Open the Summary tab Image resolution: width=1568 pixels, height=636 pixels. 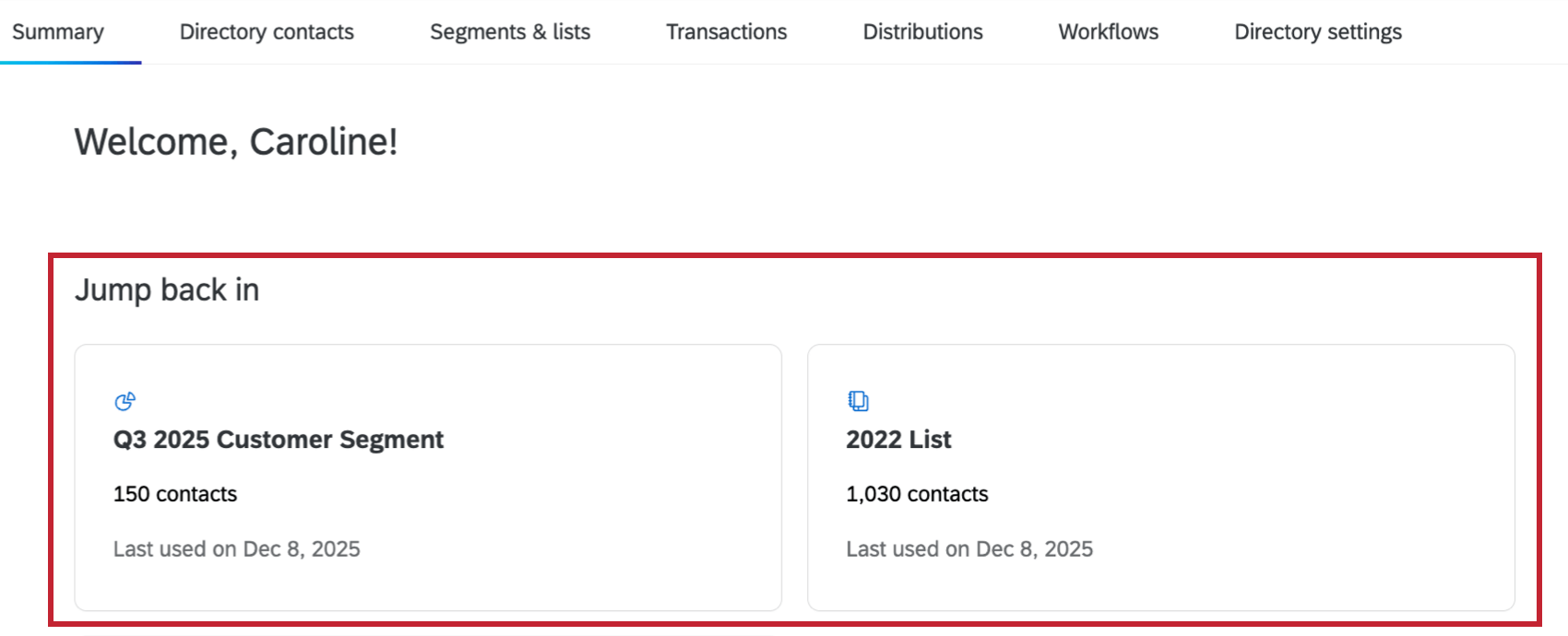(x=58, y=31)
